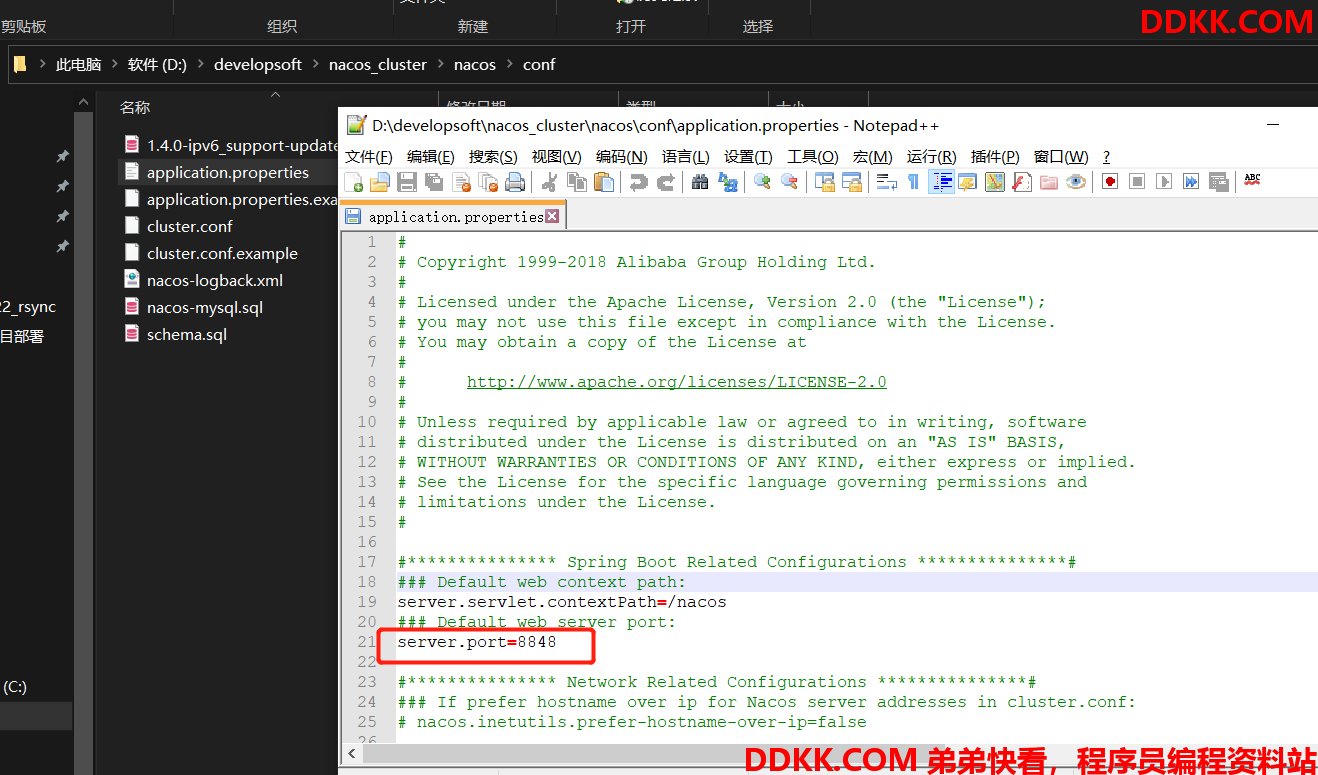Click the Save file toolbar icon

(x=407, y=182)
